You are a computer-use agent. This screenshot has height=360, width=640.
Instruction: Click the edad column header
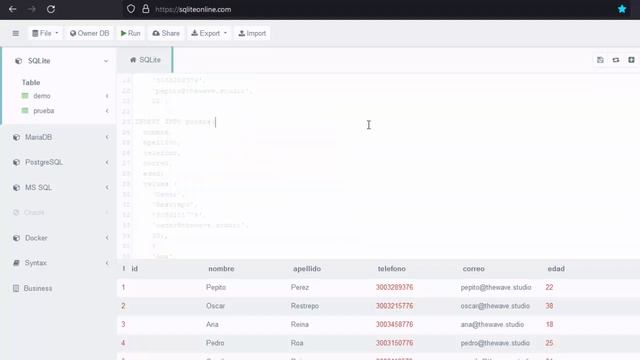[556, 269]
